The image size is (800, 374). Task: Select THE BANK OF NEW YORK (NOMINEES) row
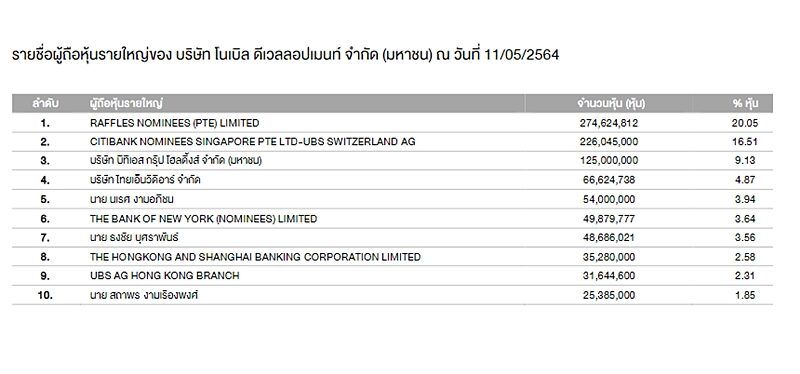pyautogui.click(x=392, y=218)
